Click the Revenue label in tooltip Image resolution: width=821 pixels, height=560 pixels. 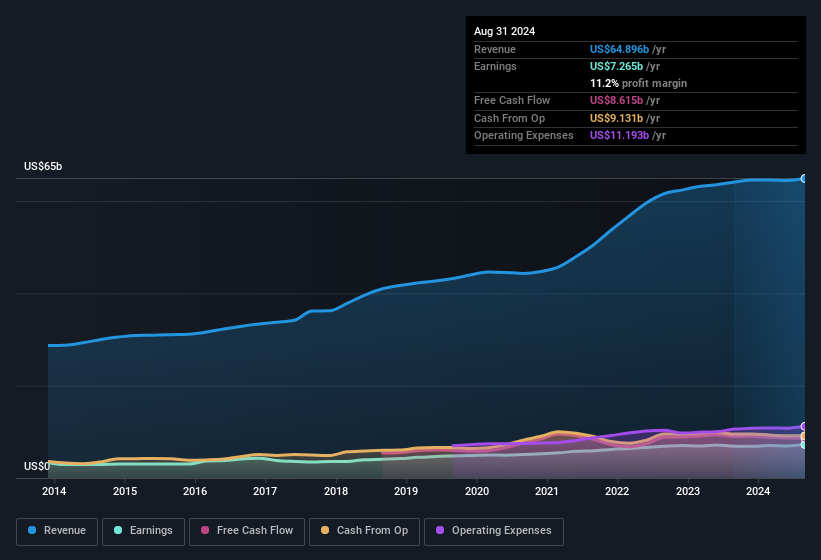click(495, 49)
